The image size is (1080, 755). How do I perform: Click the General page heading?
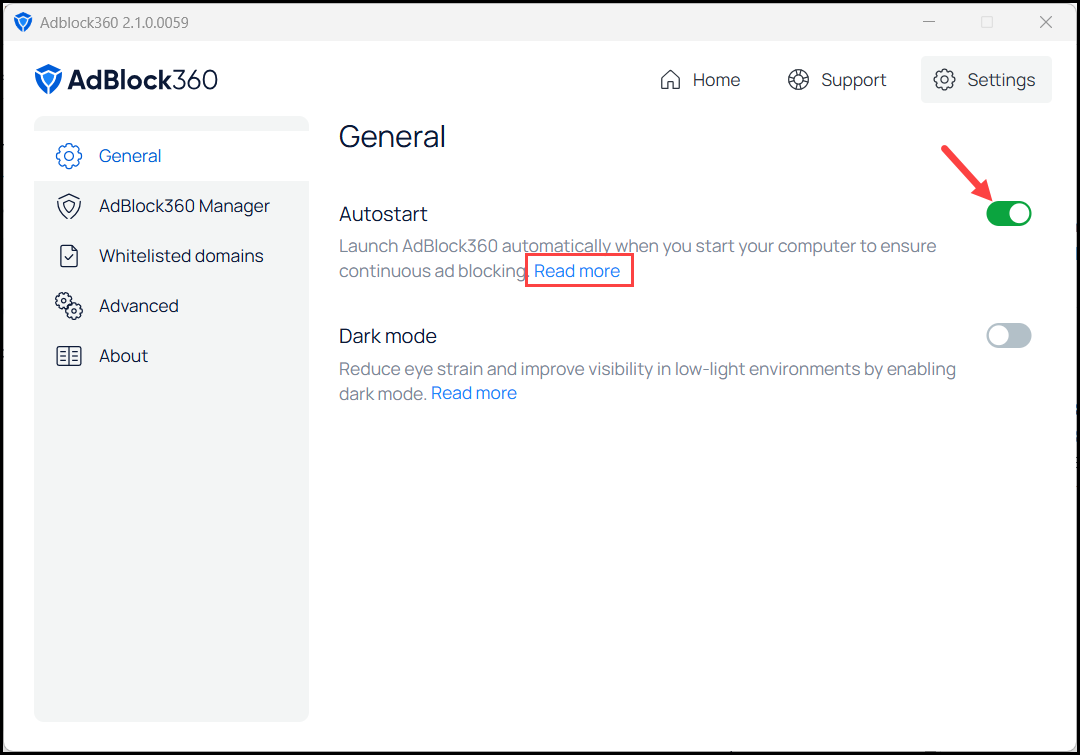(392, 136)
